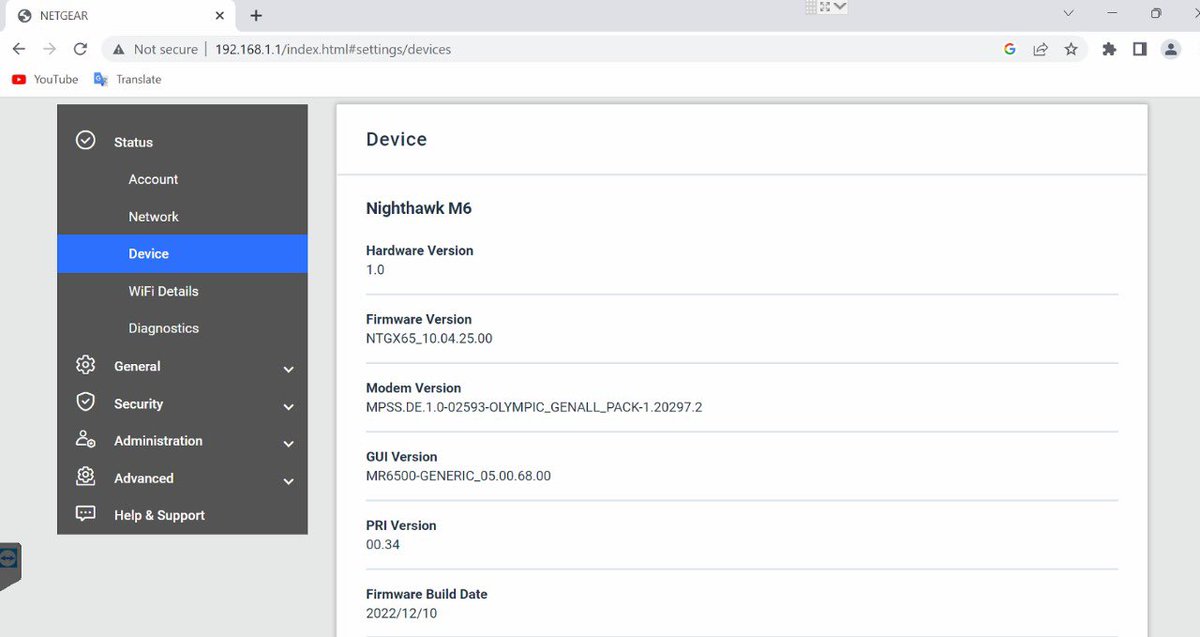Close the NETGEAR tab

[220, 15]
